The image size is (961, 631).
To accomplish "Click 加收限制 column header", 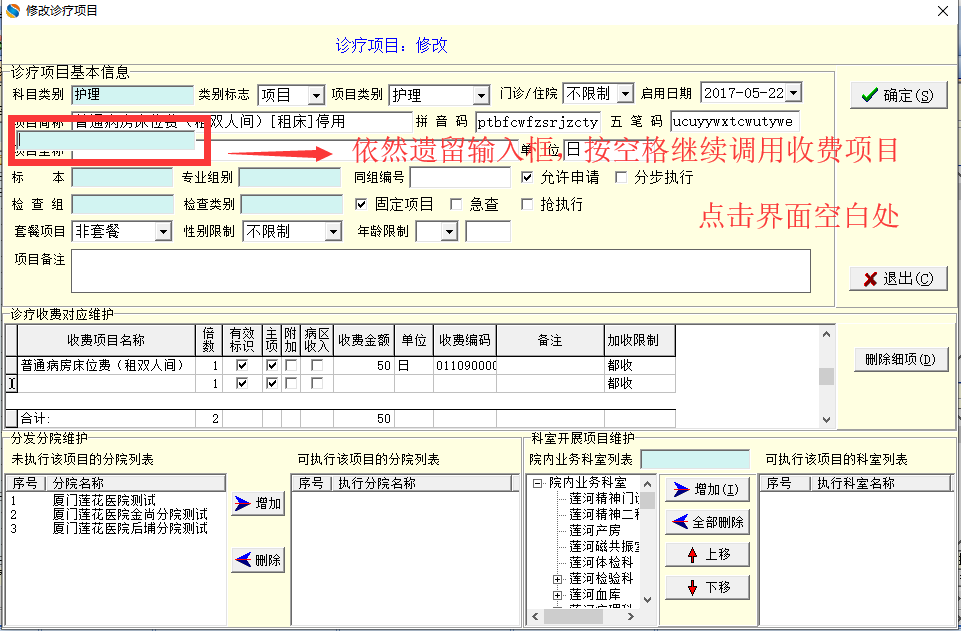I will [x=639, y=340].
